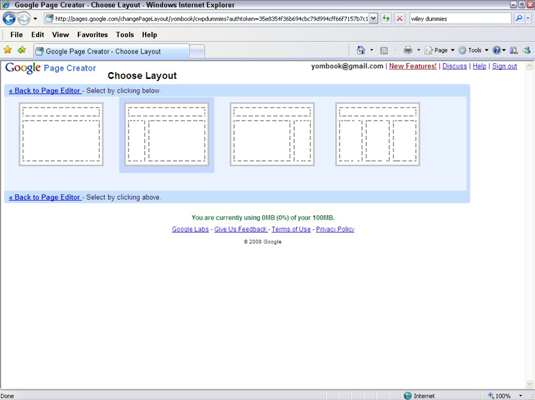This screenshot has width=535, height=400.
Task: Click the Choose Layout heading
Action: [142, 75]
